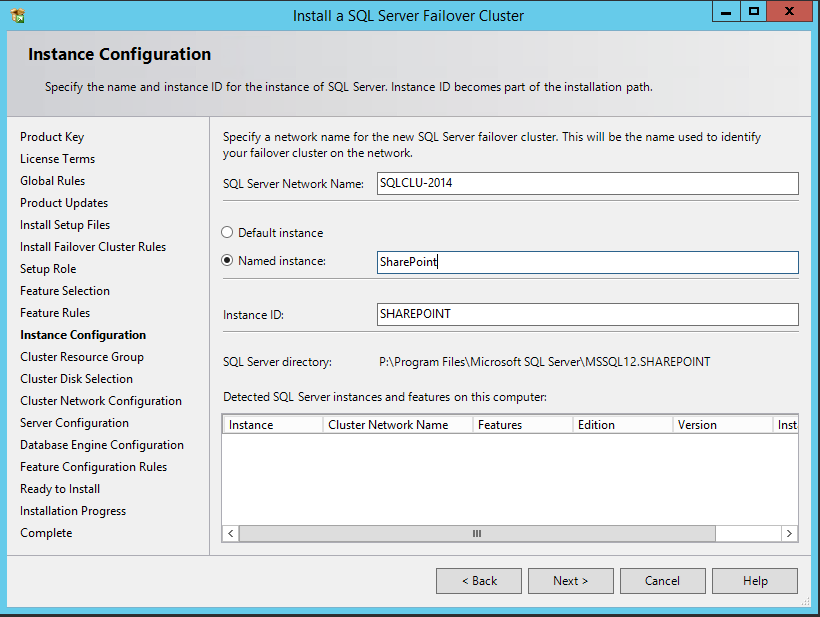Select the Cluster Network Configuration step
820x617 pixels.
tap(101, 401)
